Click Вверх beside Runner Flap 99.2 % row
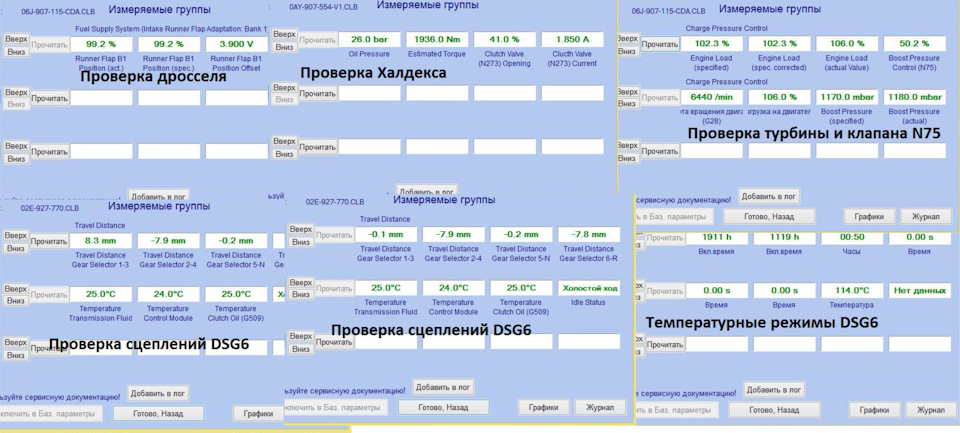The image size is (960, 433). pyautogui.click(x=16, y=39)
